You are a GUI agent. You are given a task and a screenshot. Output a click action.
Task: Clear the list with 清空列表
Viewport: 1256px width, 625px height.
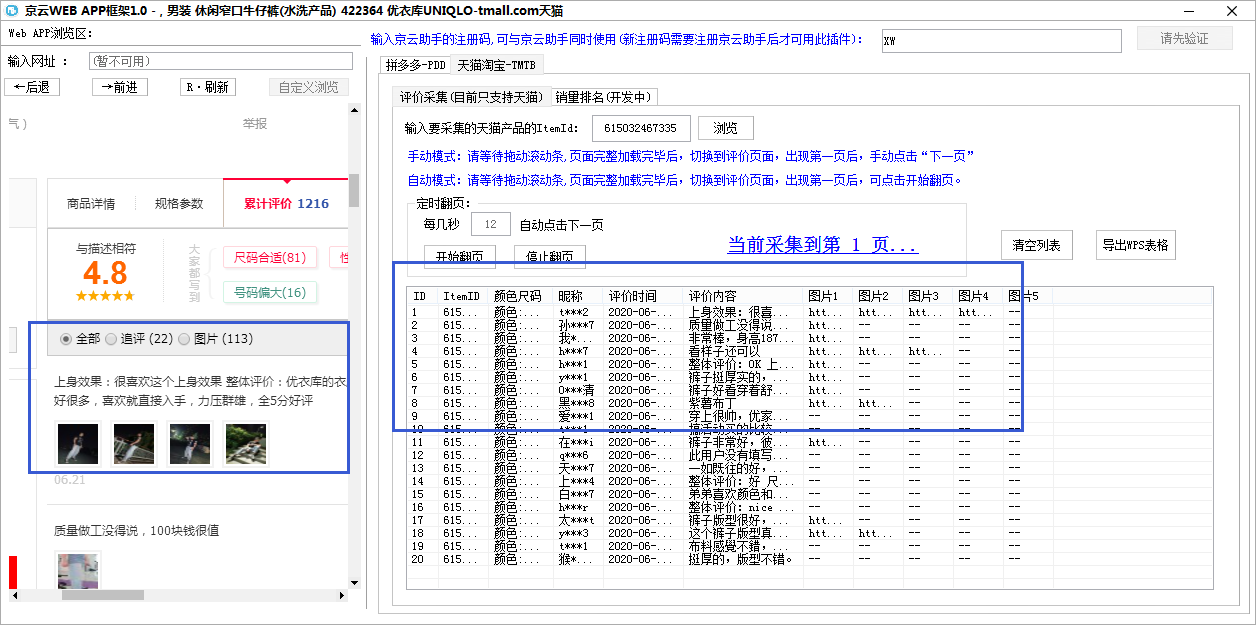[1037, 245]
